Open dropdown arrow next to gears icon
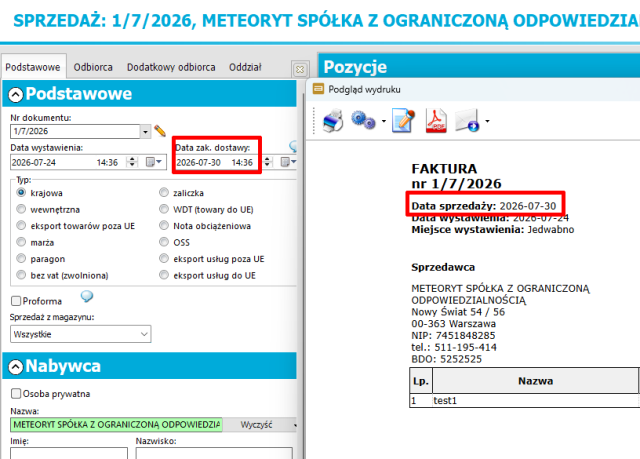This screenshot has height=459, width=640. point(384,121)
